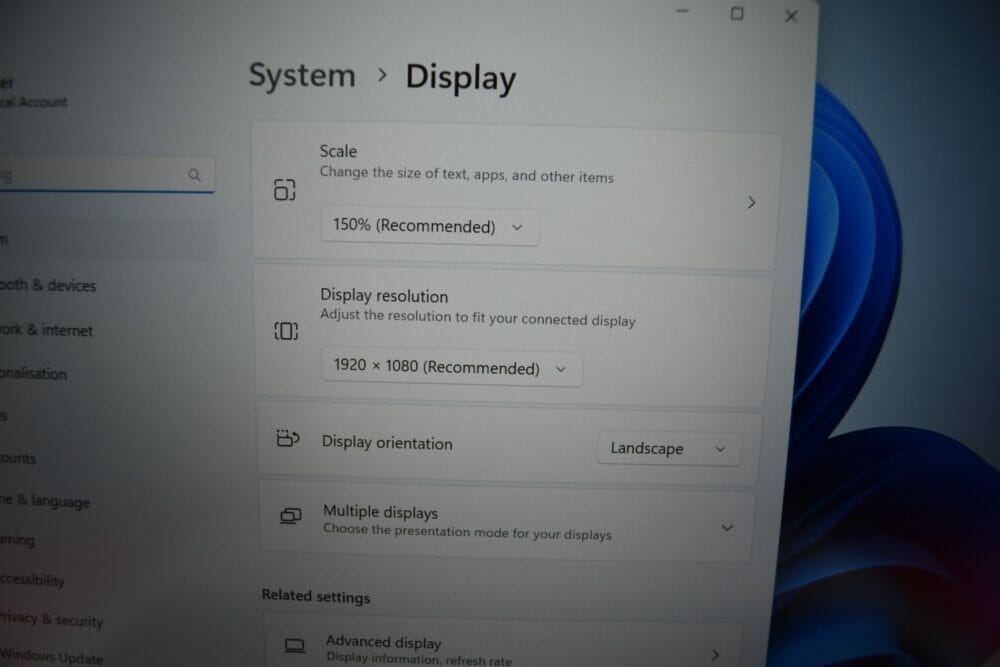This screenshot has height=667, width=1000.
Task: Click the 'Advanced display' label
Action: click(383, 641)
